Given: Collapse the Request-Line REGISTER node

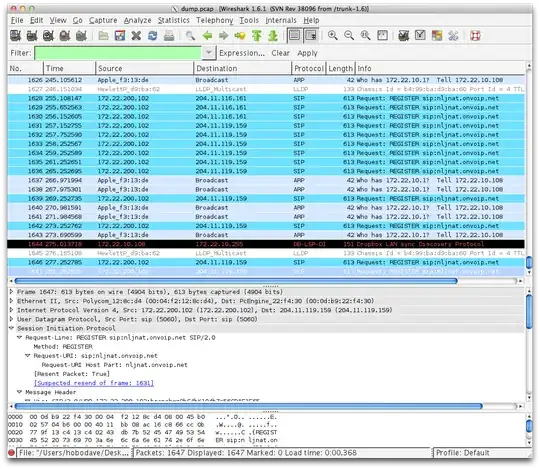Looking at the screenshot, I should [x=20, y=337].
